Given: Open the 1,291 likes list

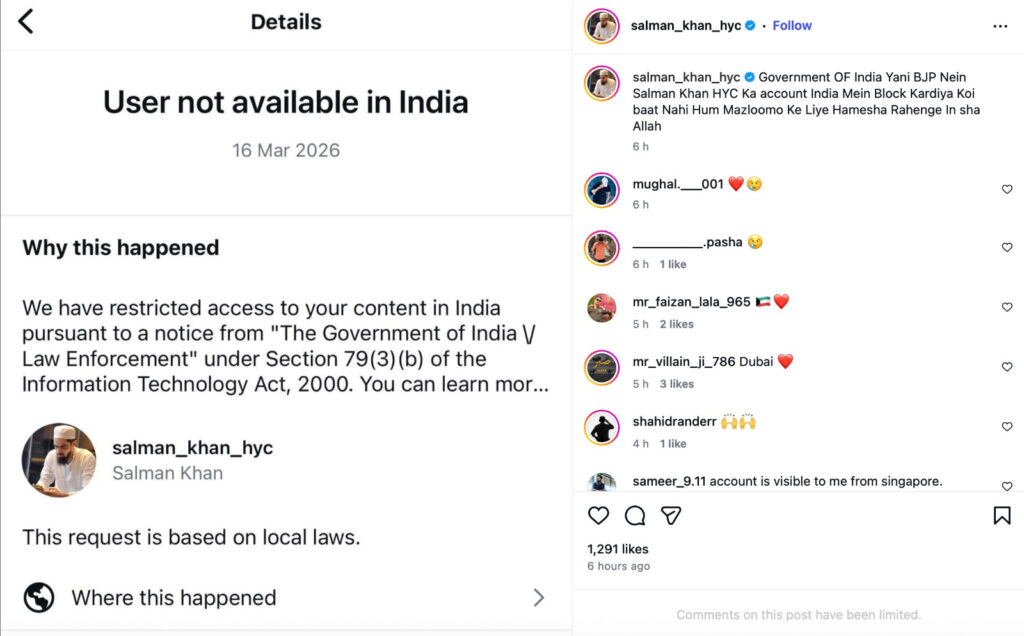Looking at the screenshot, I should 618,549.
